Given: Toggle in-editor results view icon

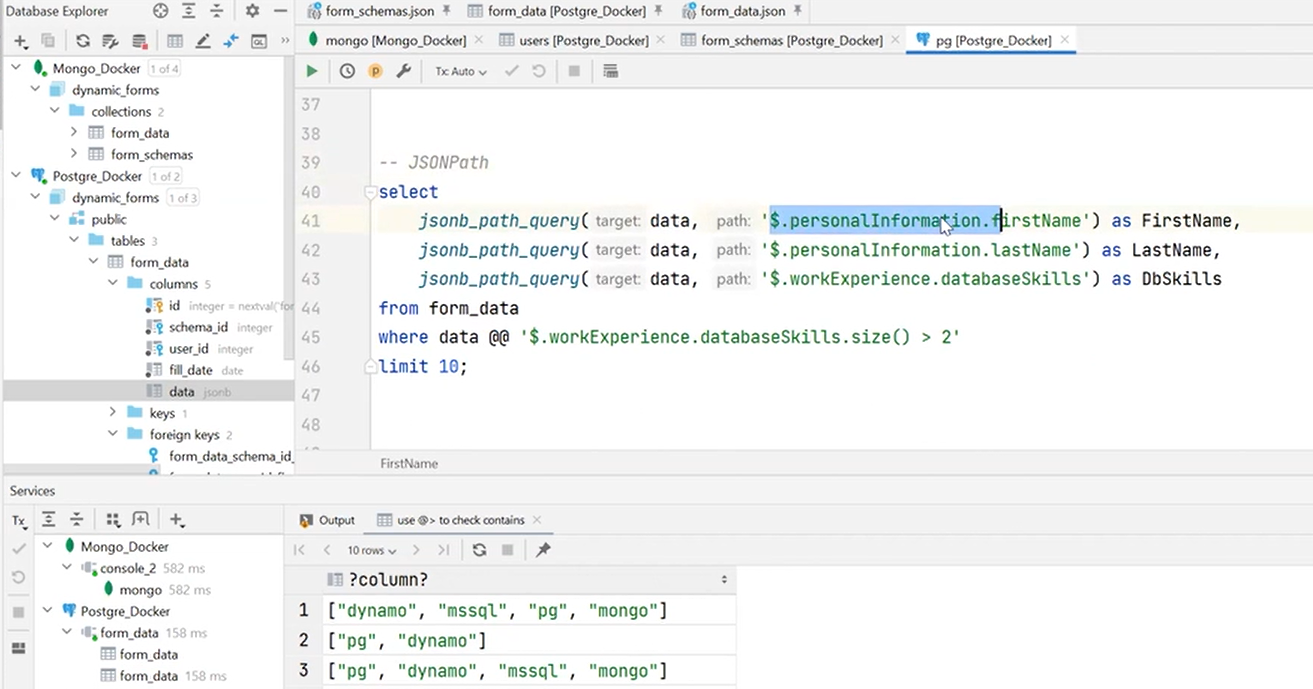Looking at the screenshot, I should (x=610, y=71).
